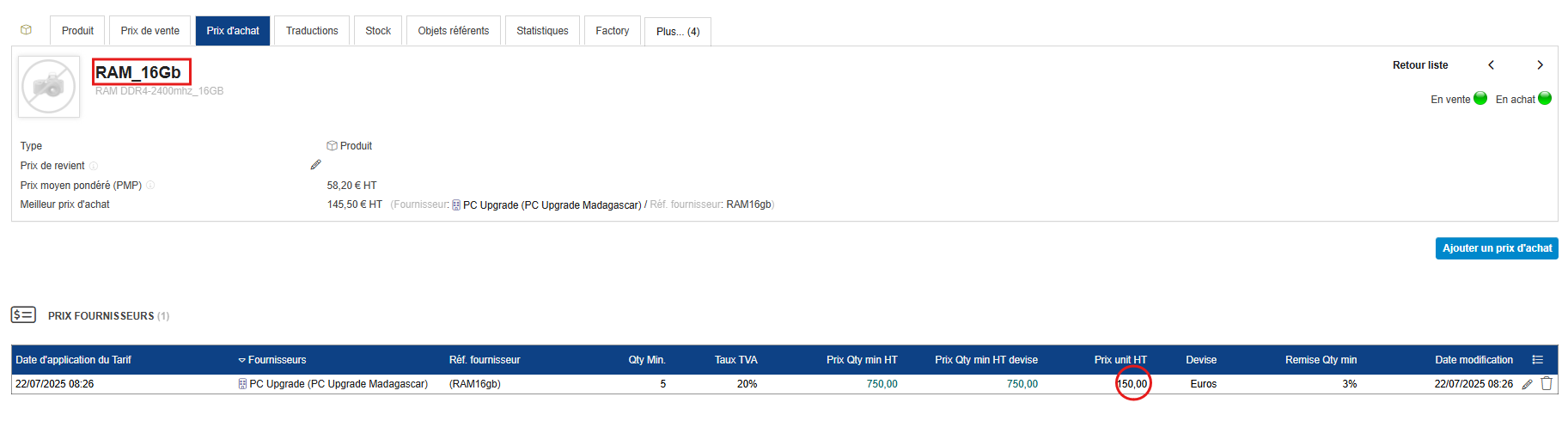Toggle the En achat status indicator

coord(1545,99)
